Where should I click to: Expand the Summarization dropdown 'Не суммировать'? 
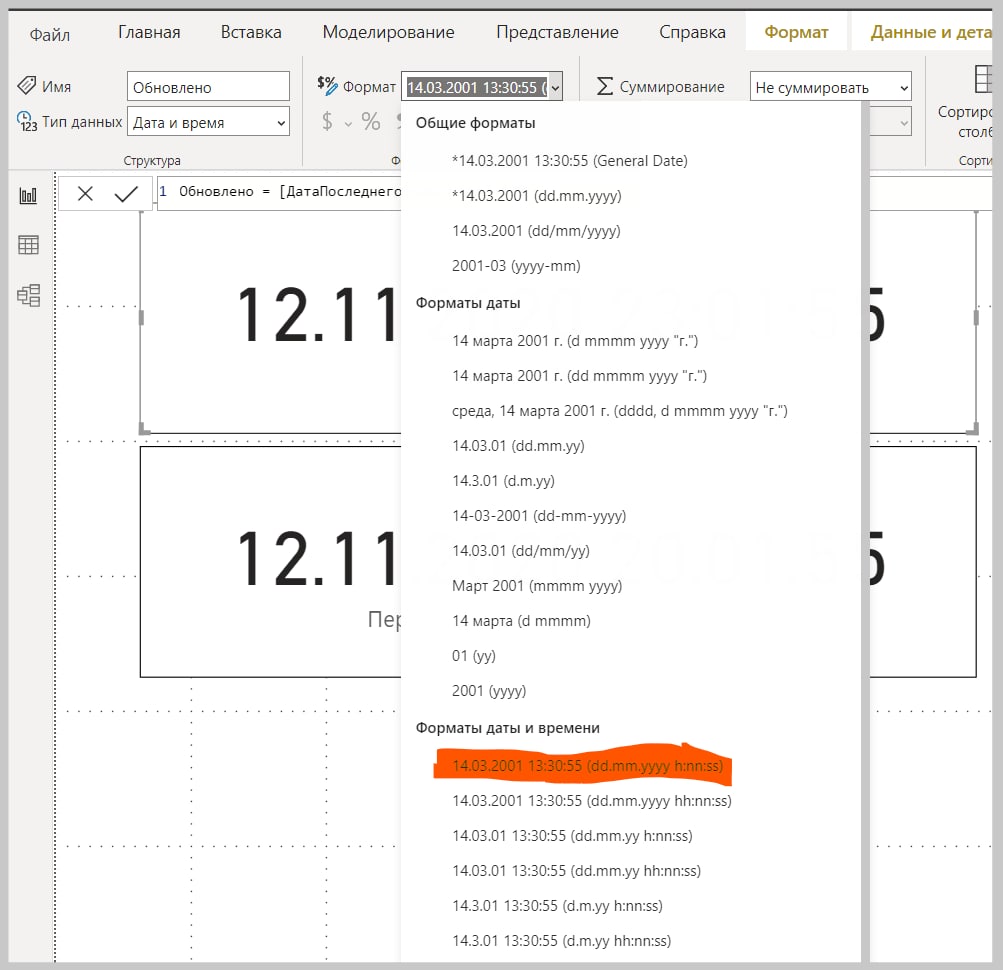[x=831, y=88]
